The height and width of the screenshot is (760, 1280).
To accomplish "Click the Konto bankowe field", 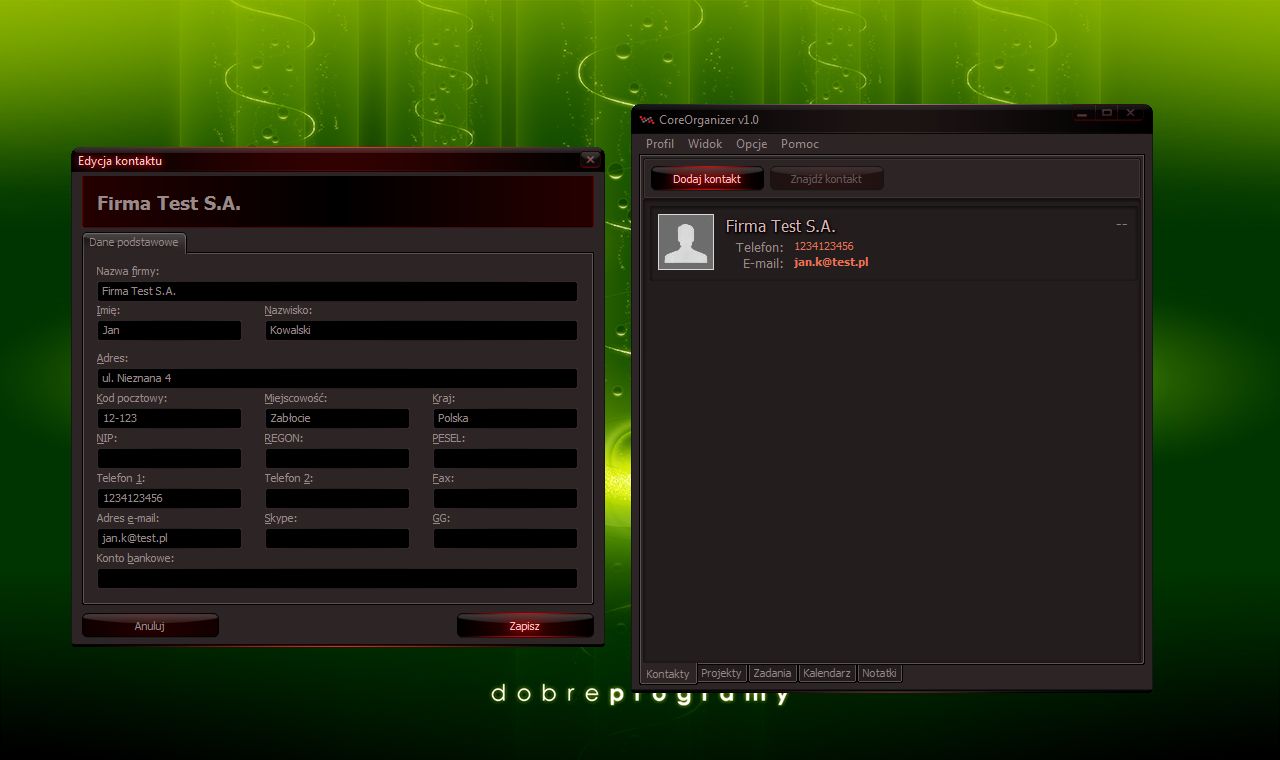I will coord(337,578).
